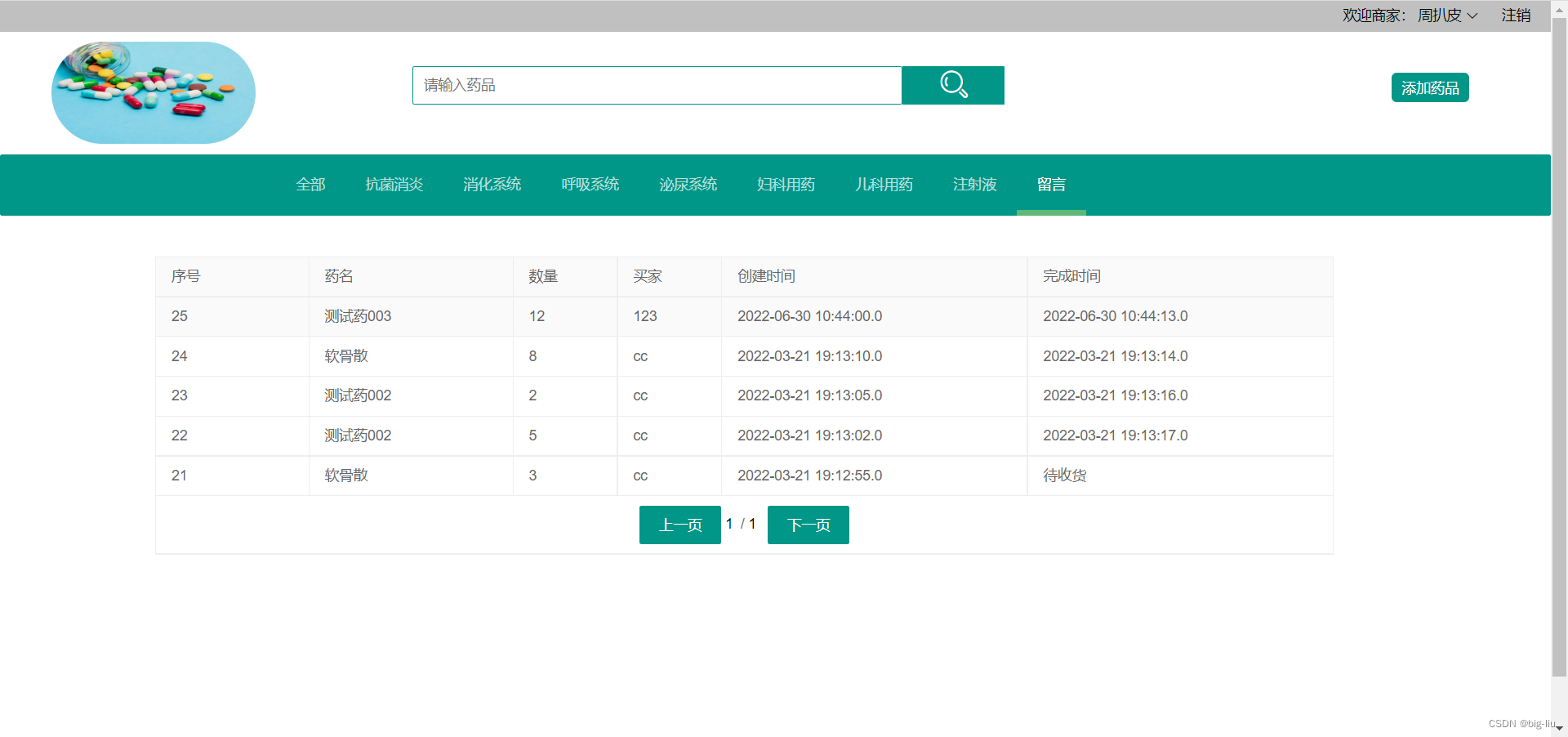Click order number 21 cell
This screenshot has width=1568, height=737.
point(232,476)
